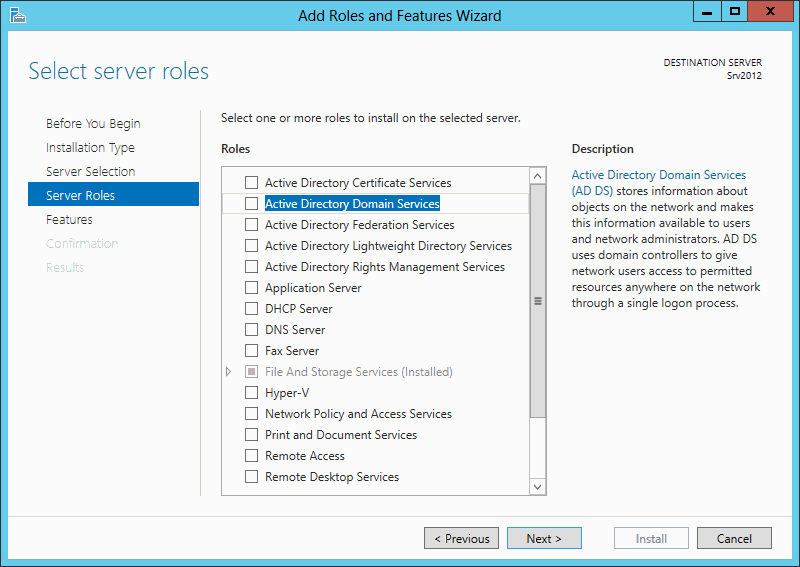Click the scroll up arrow in Roles list
This screenshot has height=567, width=800.
(x=537, y=177)
